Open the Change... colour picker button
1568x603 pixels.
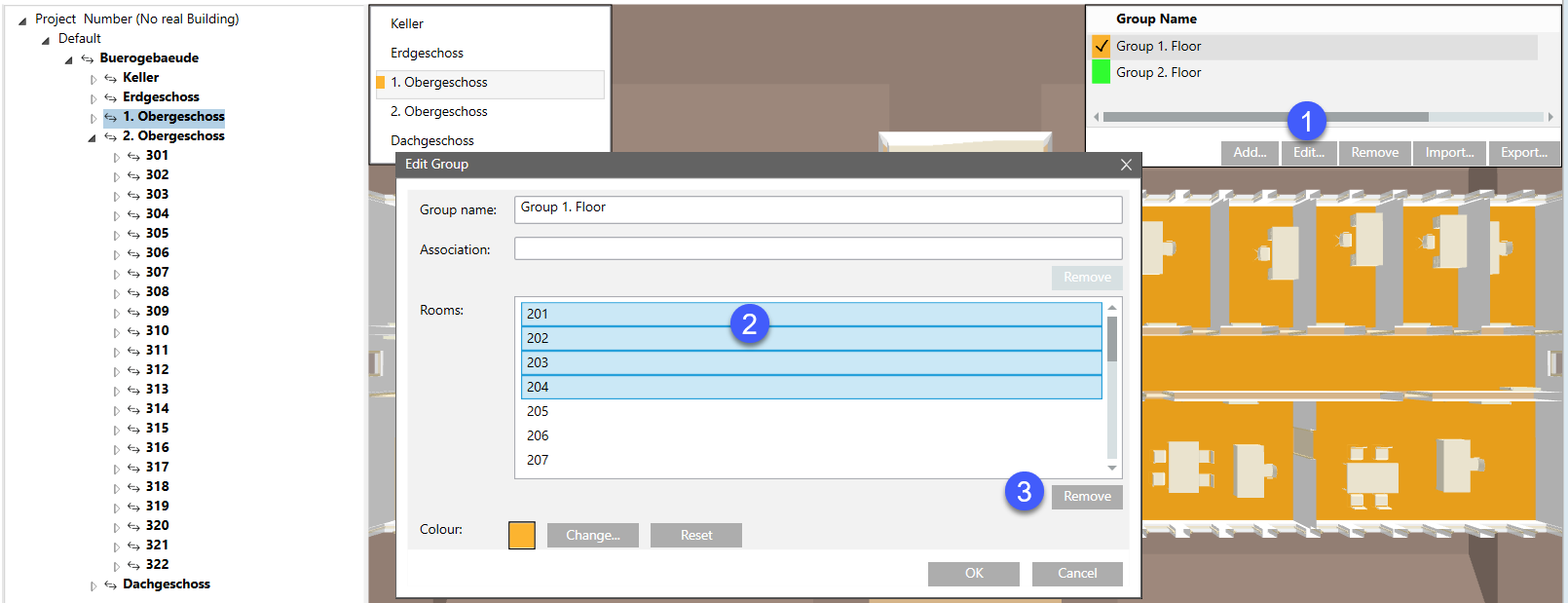pos(592,535)
